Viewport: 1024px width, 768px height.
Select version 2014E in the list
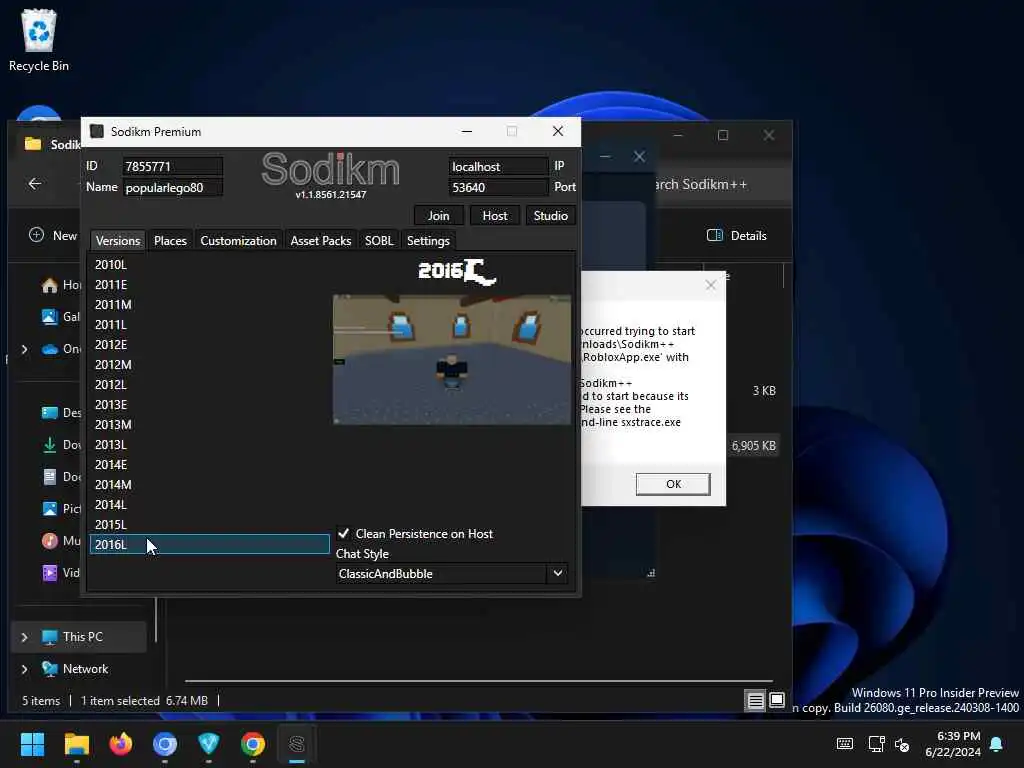click(209, 464)
